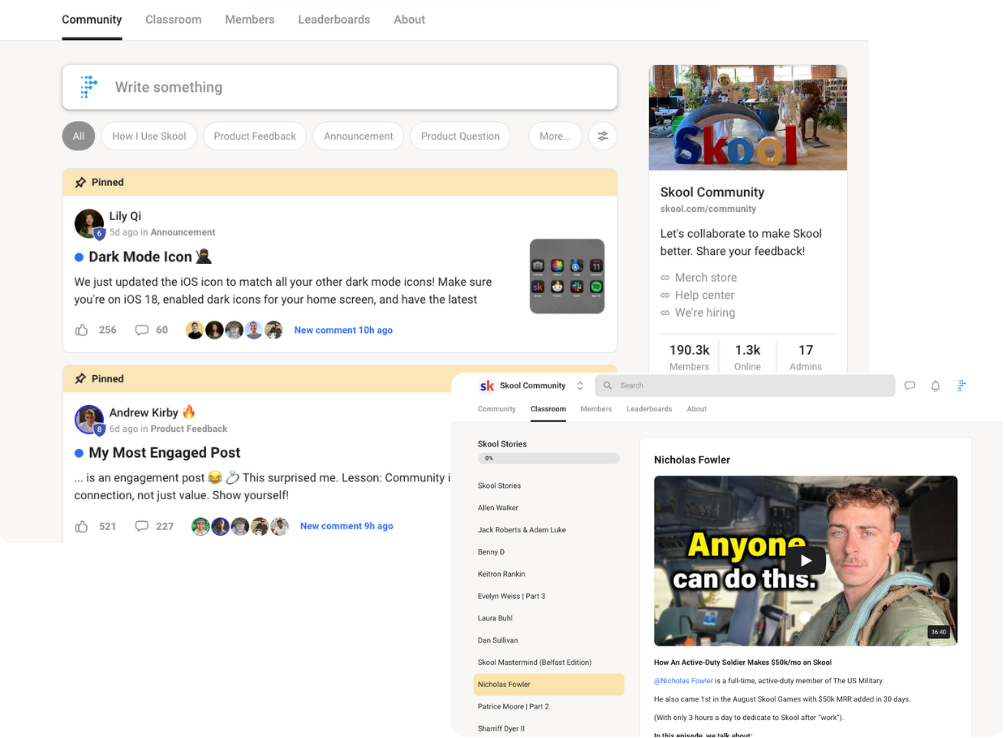Open the About tab in main window
This screenshot has width=1004, height=738.
pos(409,20)
